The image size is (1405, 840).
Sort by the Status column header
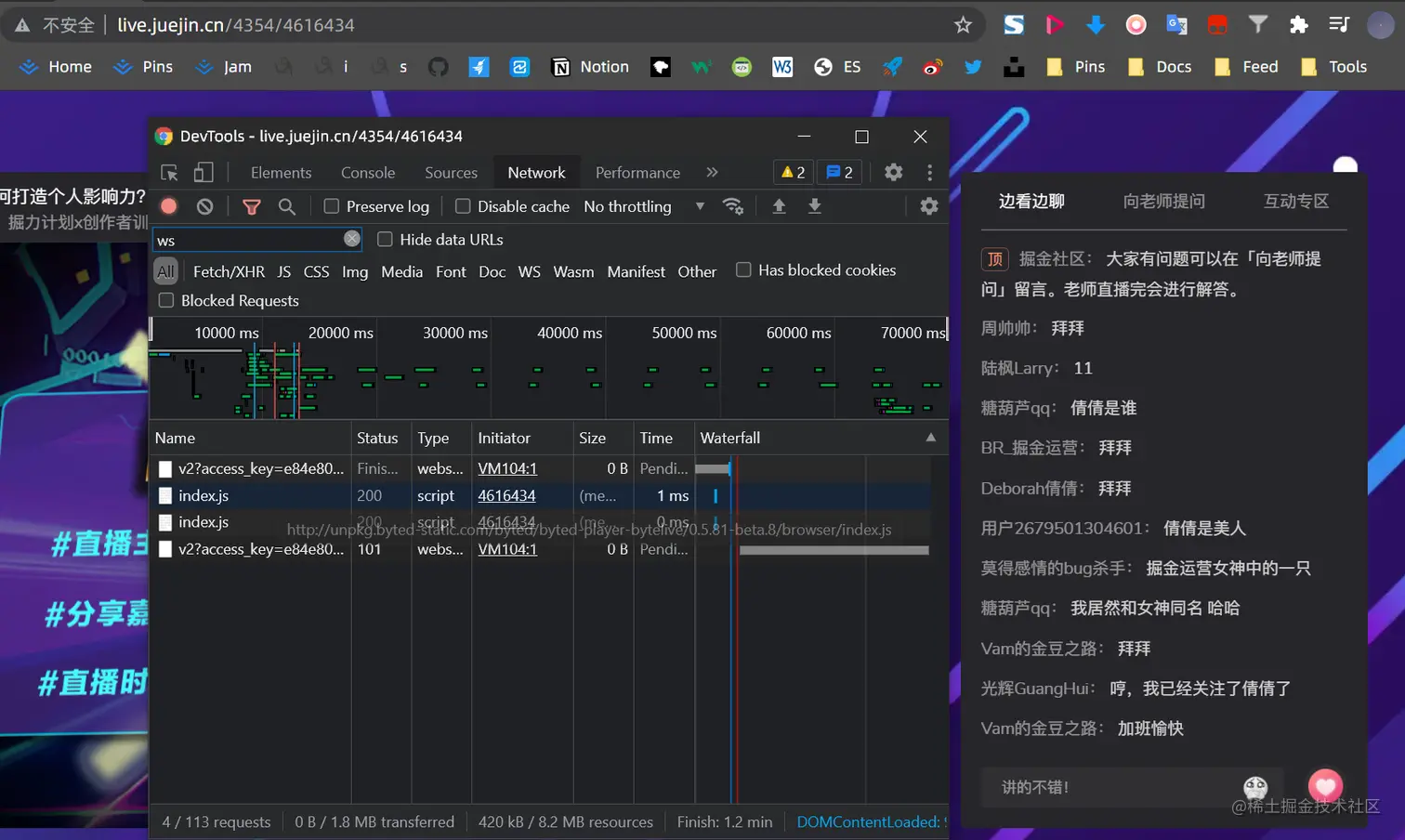click(377, 438)
